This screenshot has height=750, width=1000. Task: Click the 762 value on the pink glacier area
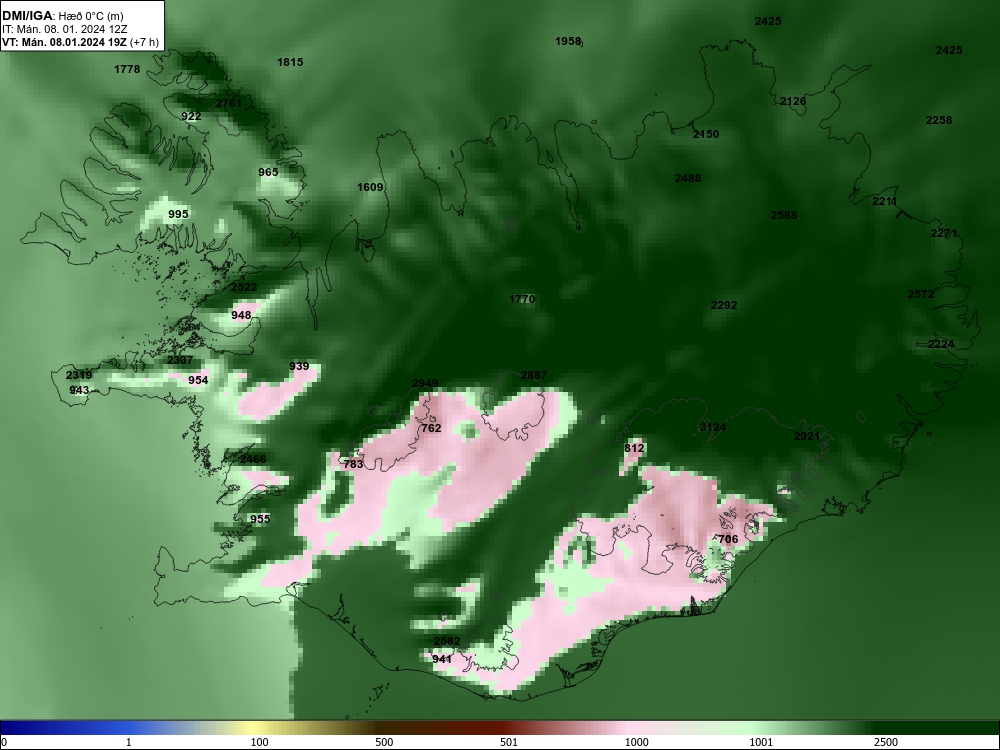[x=431, y=428]
